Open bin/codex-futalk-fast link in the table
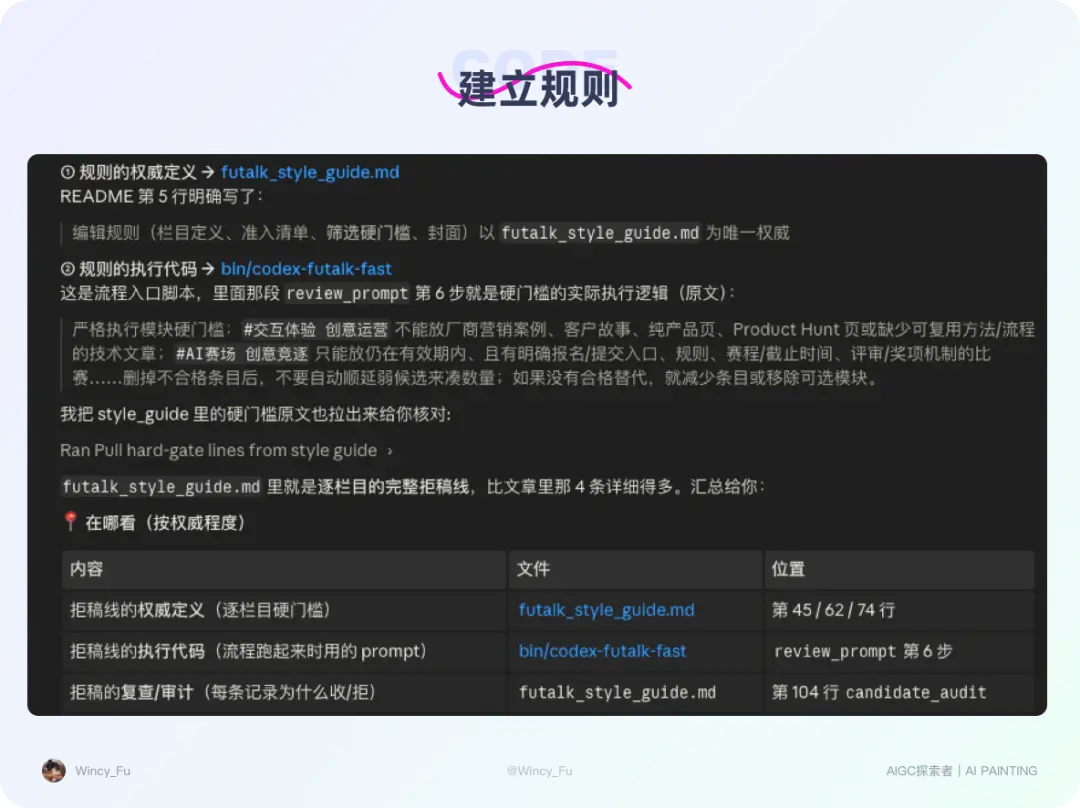The width and height of the screenshot is (1080, 808). tap(602, 651)
